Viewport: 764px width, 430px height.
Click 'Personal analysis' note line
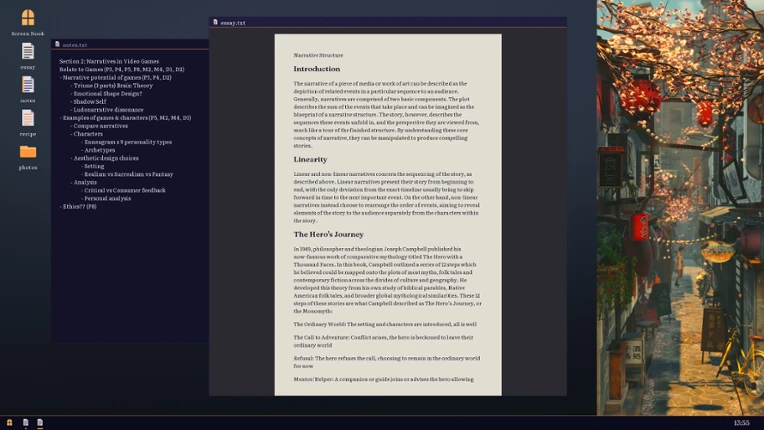click(106, 198)
